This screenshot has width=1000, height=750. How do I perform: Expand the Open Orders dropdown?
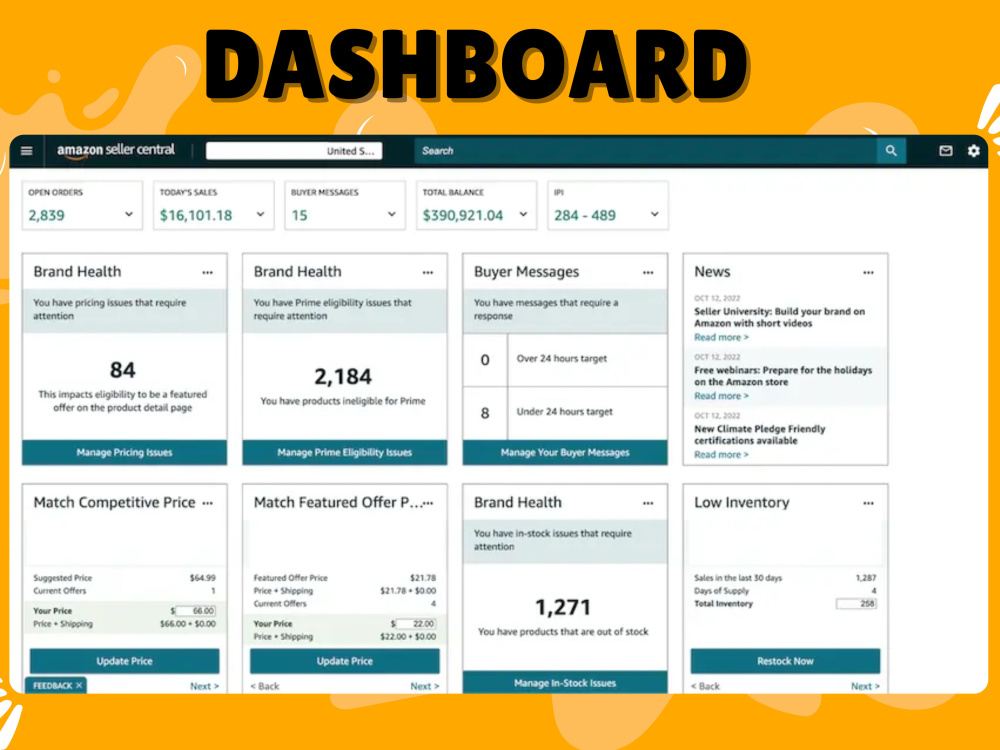point(129,214)
